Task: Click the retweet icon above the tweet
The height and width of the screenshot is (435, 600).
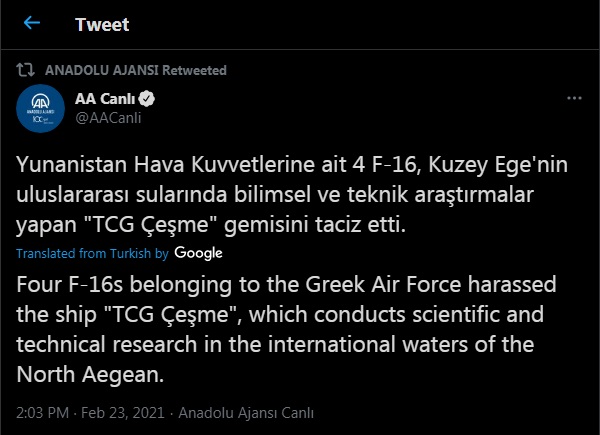Action: click(30, 71)
